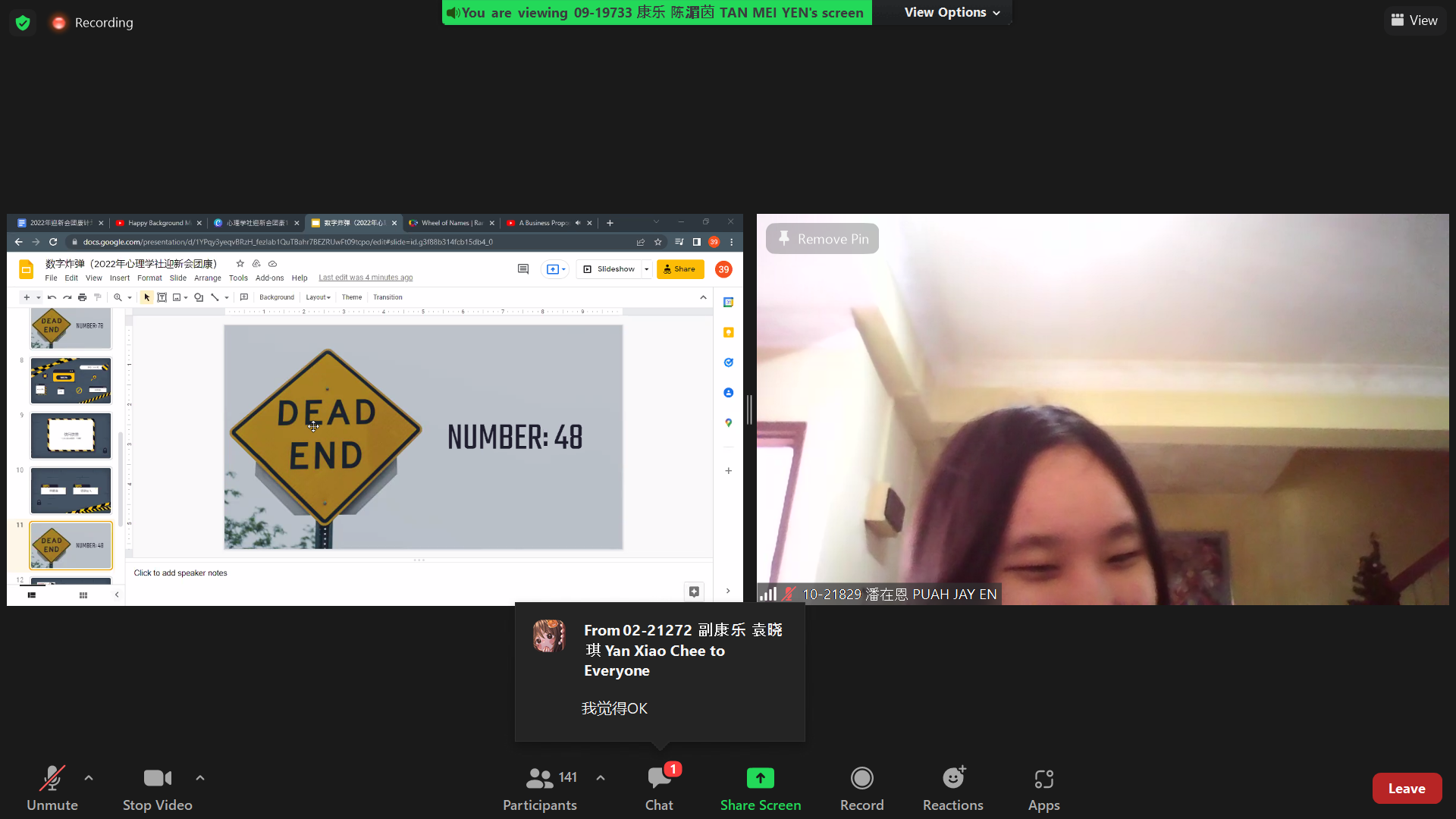Click Remove Pin on the video

tap(822, 239)
